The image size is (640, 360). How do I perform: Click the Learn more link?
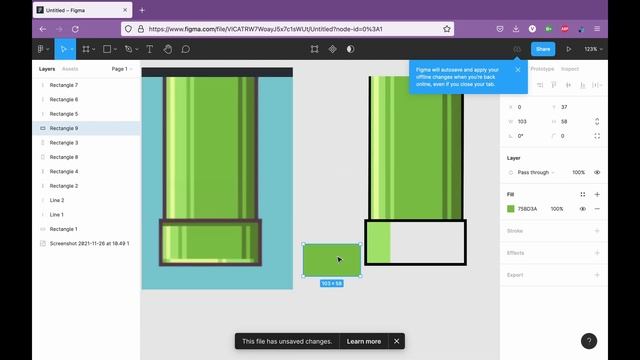364,341
